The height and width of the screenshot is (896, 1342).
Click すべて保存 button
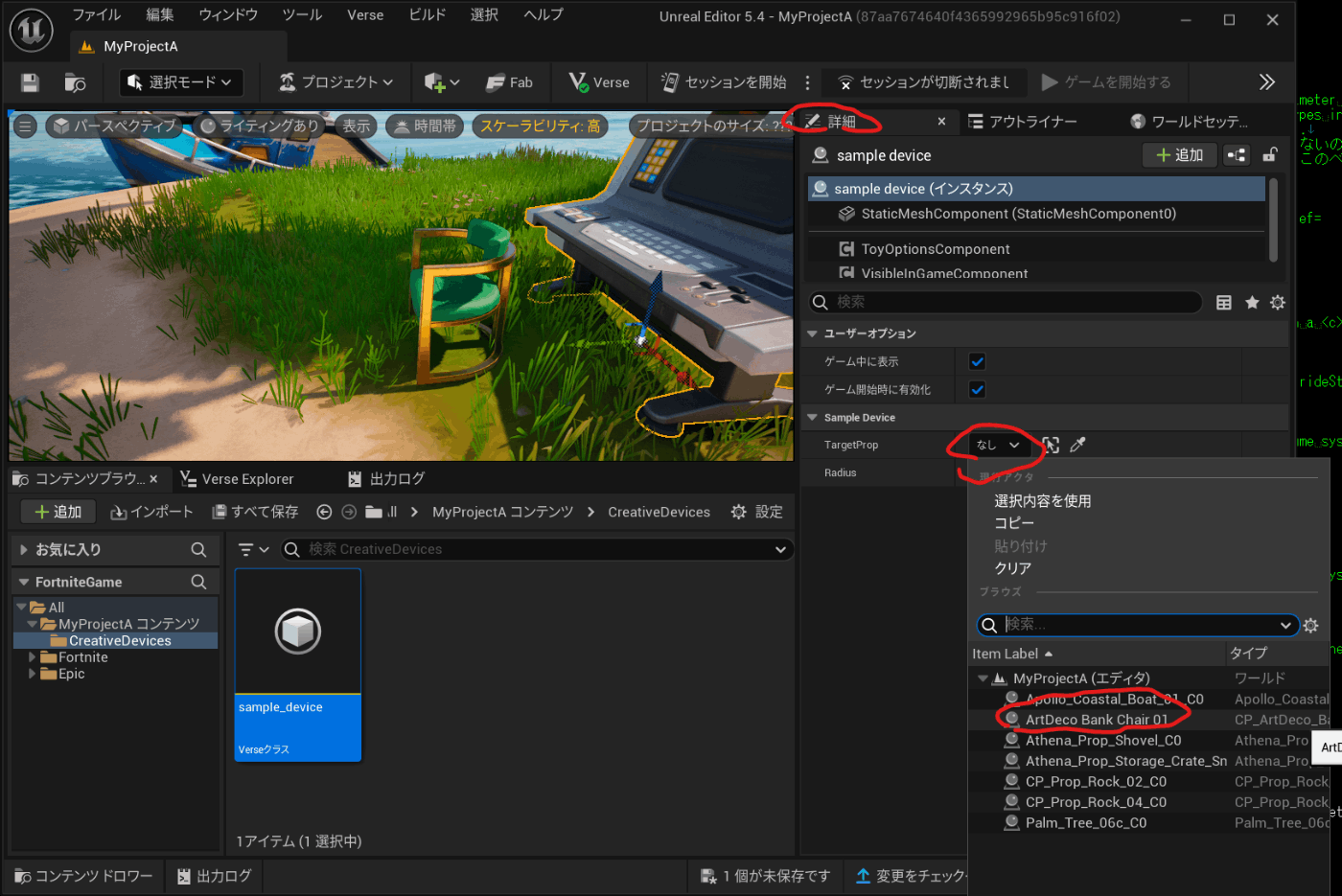pyautogui.click(x=255, y=512)
